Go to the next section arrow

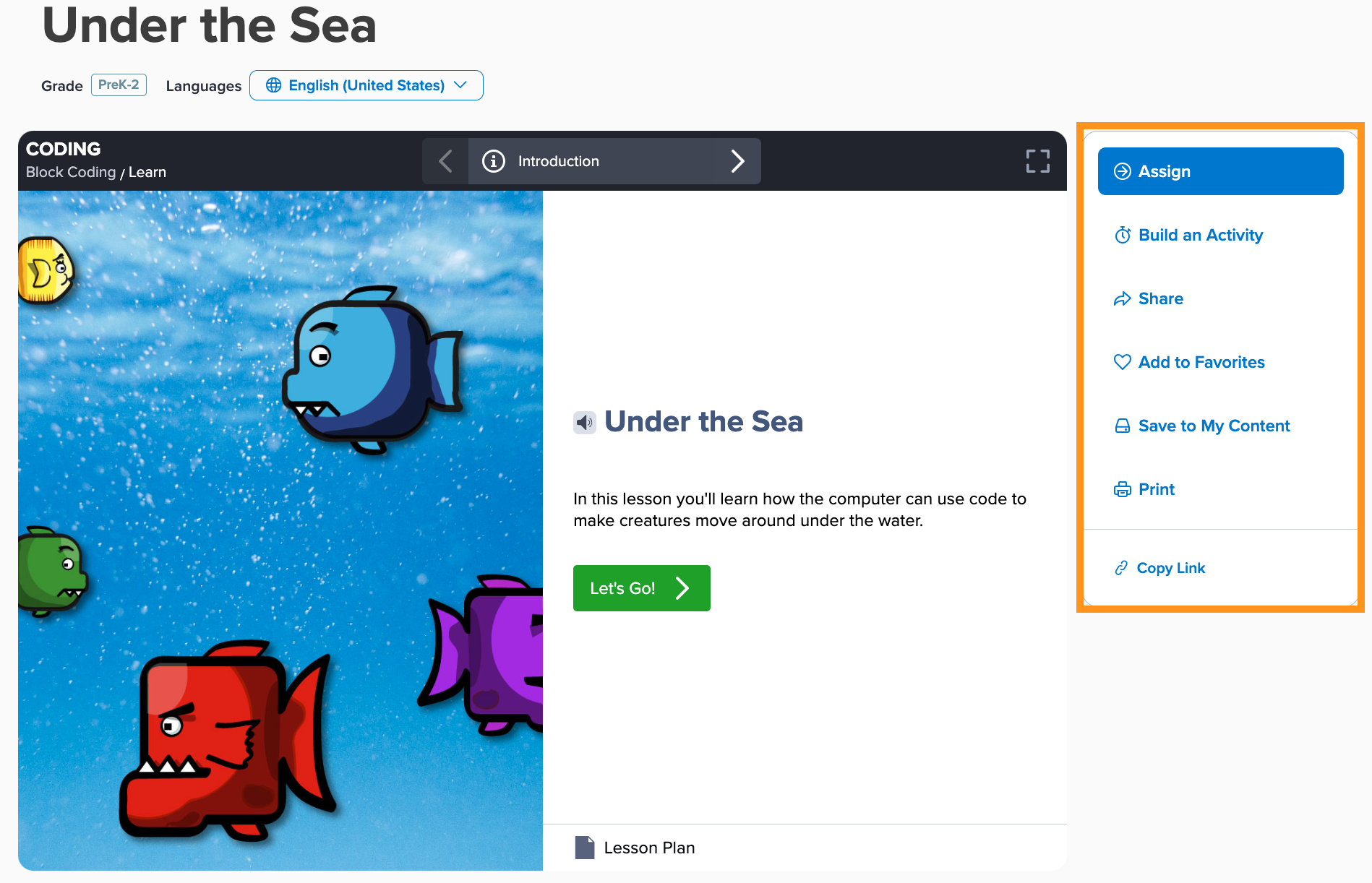pyautogui.click(x=737, y=161)
